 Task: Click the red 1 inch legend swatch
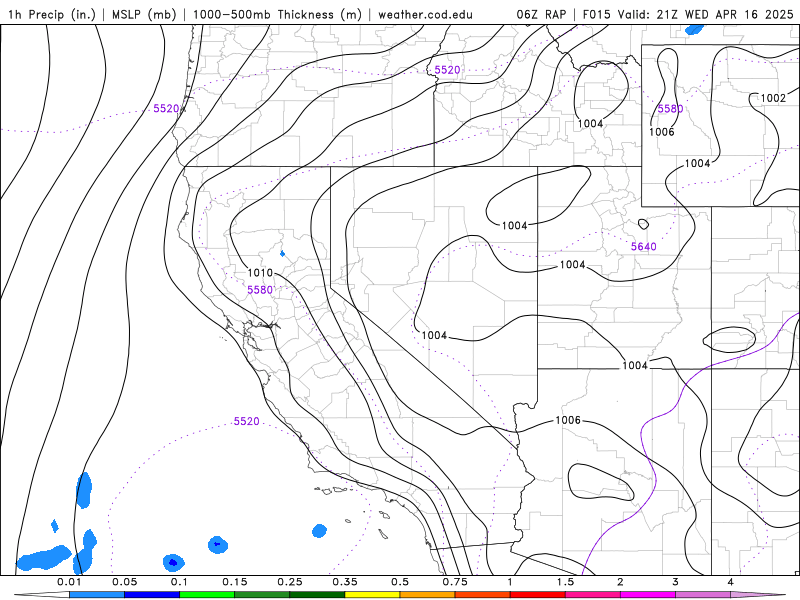(538, 595)
